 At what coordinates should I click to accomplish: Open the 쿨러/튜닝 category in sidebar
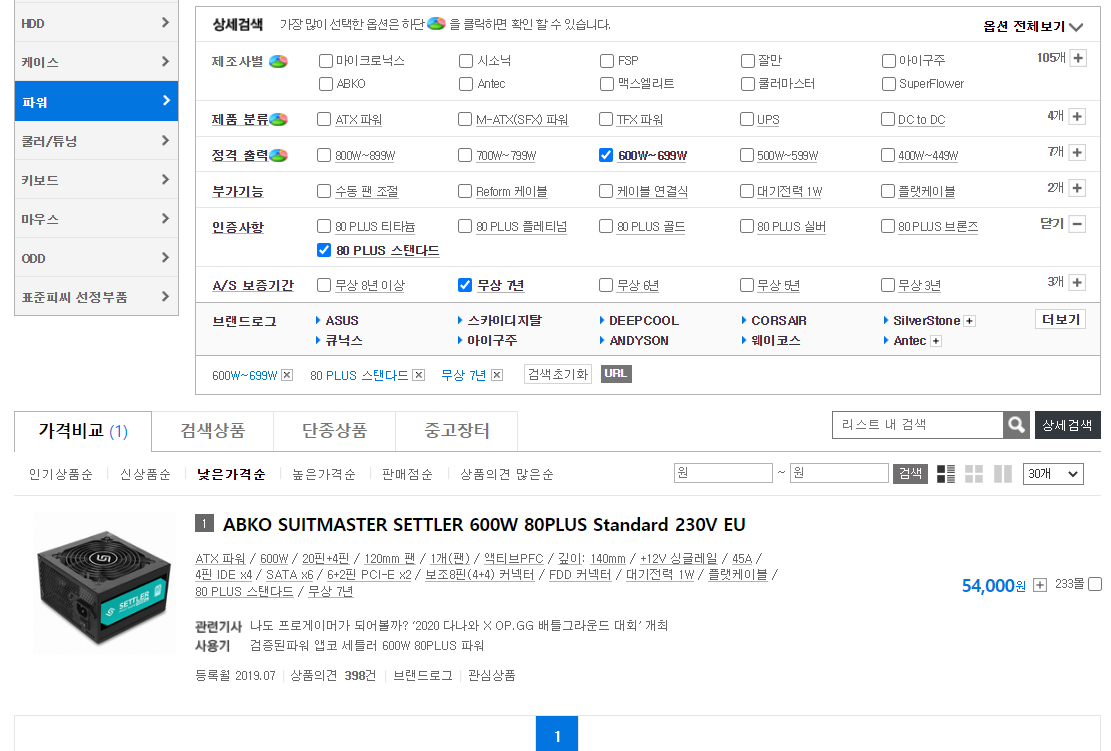tap(96, 140)
